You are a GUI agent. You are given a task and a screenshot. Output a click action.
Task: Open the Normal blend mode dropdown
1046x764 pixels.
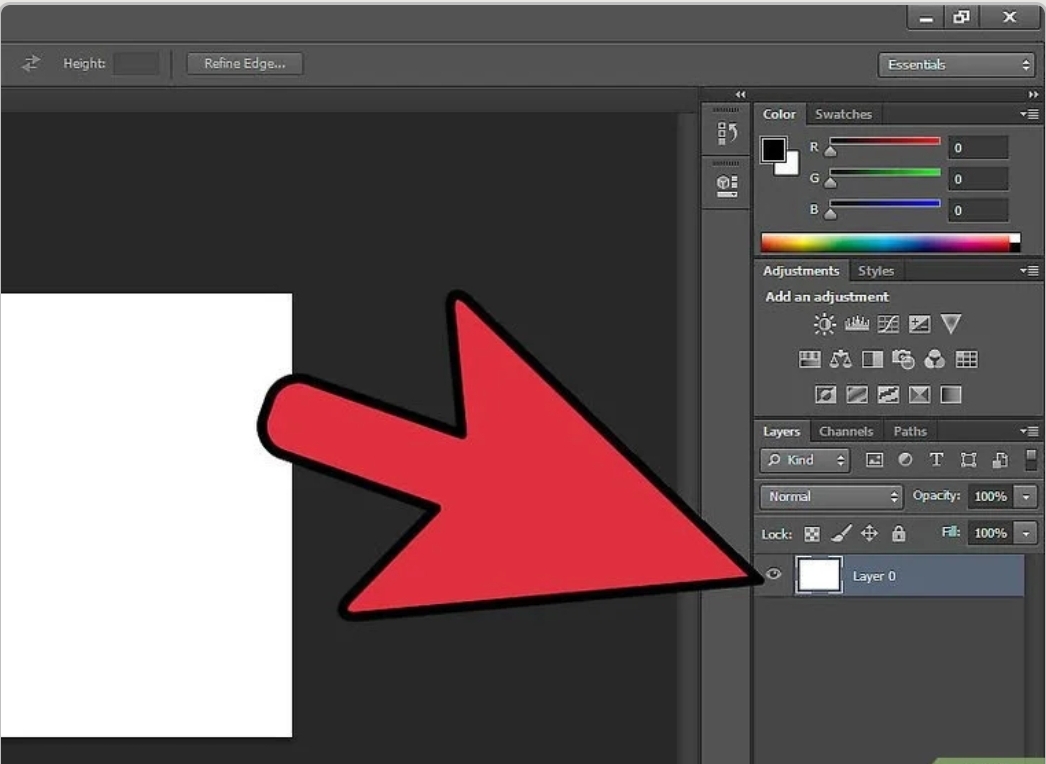click(x=831, y=496)
